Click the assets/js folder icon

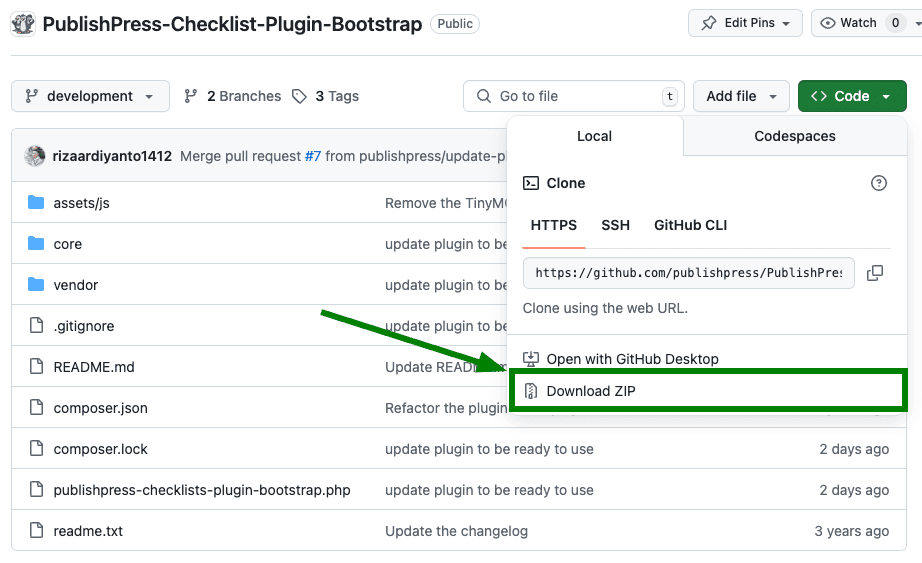coord(37,203)
